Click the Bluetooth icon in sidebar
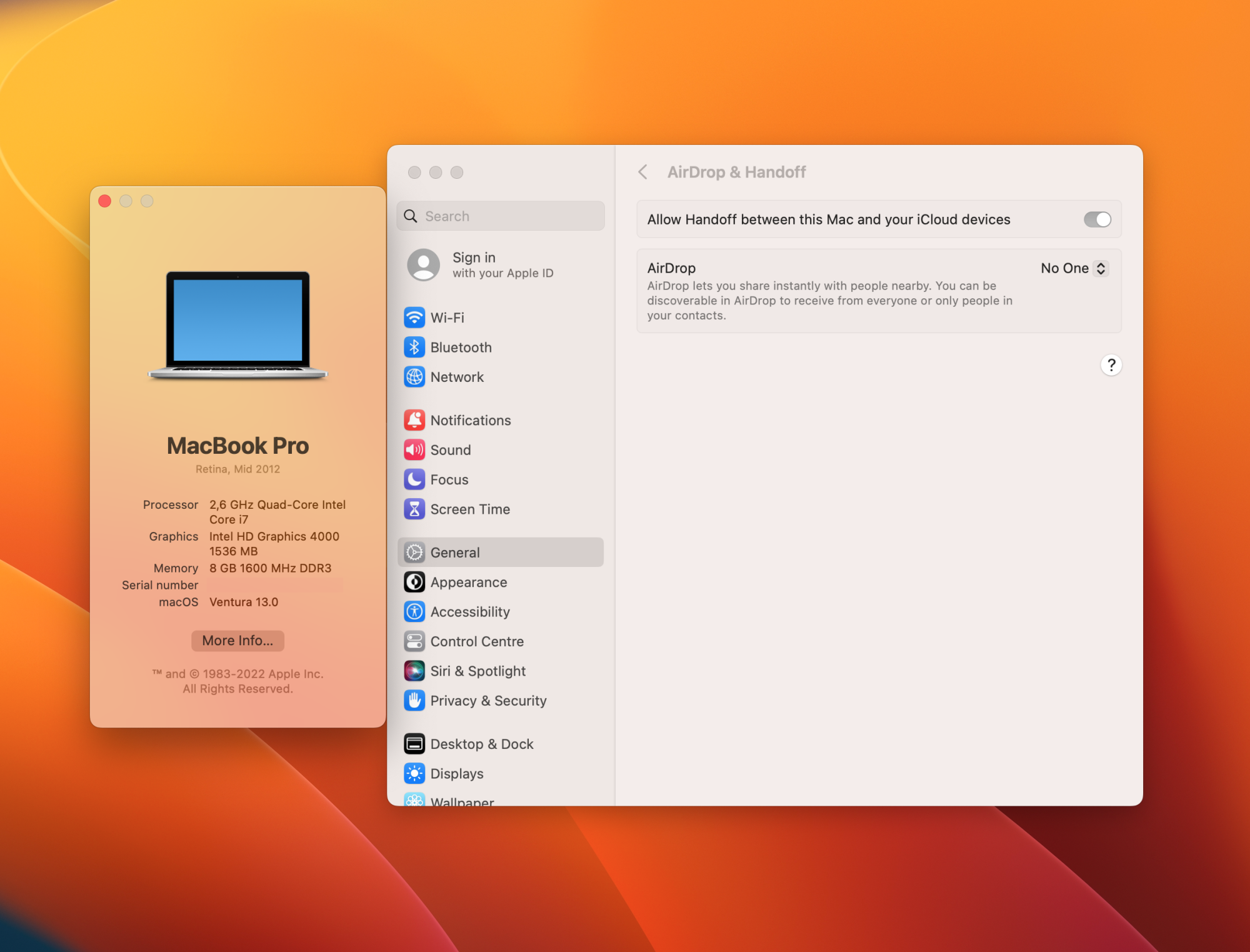Screen dimensions: 1250x952 tap(414, 348)
